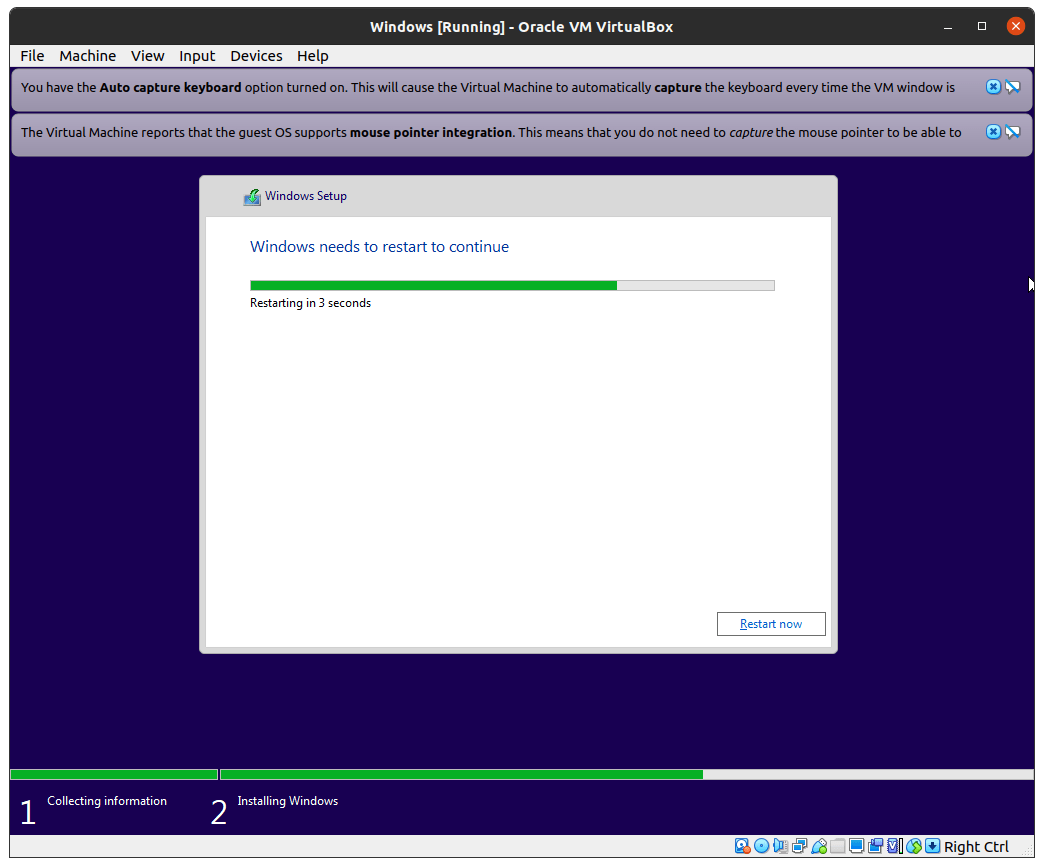Click the display status icon
Image resolution: width=1044 pixels, height=867 pixels.
tap(856, 846)
